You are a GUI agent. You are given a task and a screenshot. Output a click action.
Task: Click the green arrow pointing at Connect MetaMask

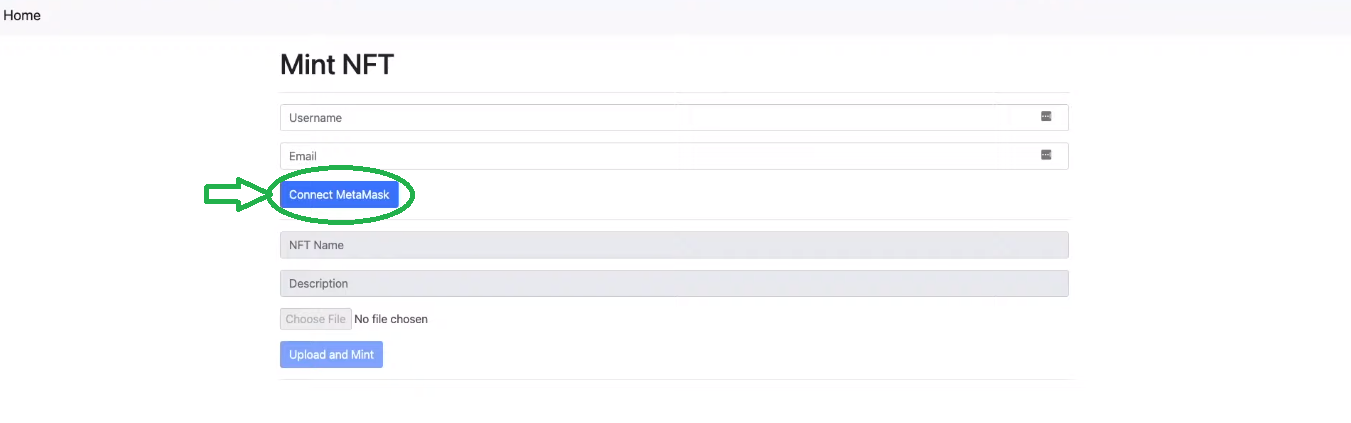click(x=236, y=195)
